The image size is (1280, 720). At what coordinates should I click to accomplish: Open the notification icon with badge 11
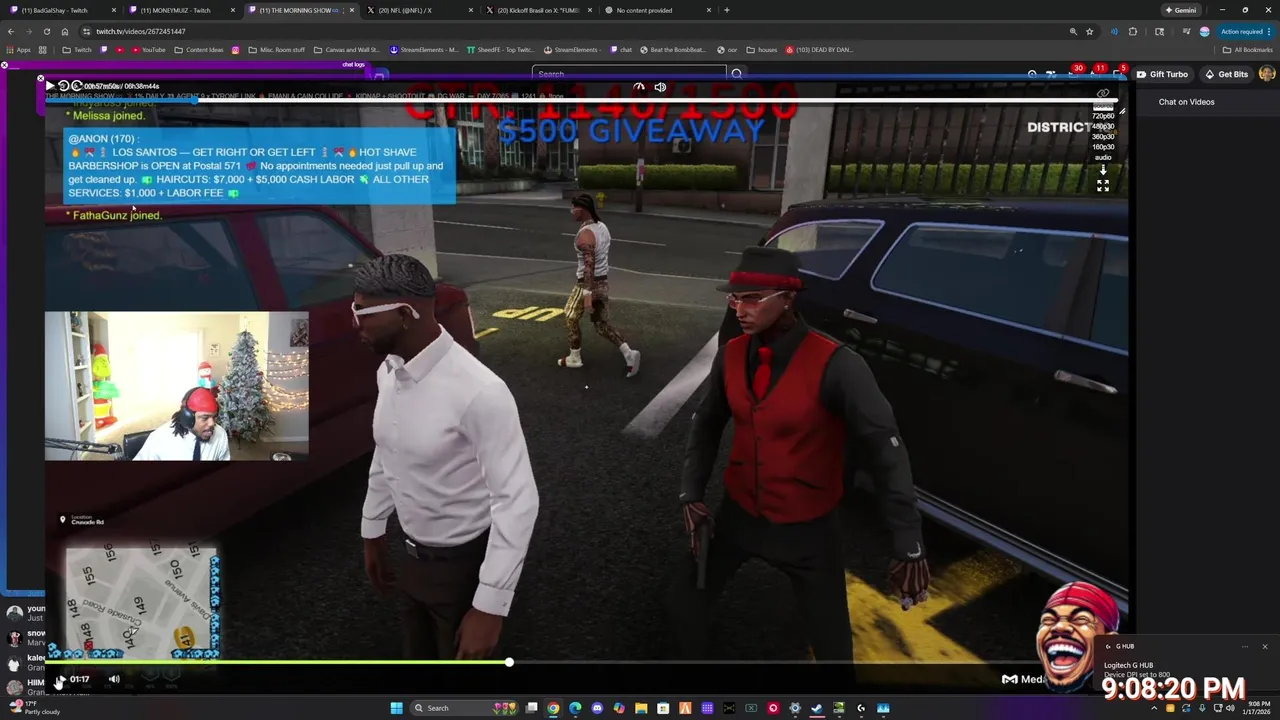pyautogui.click(x=1096, y=73)
